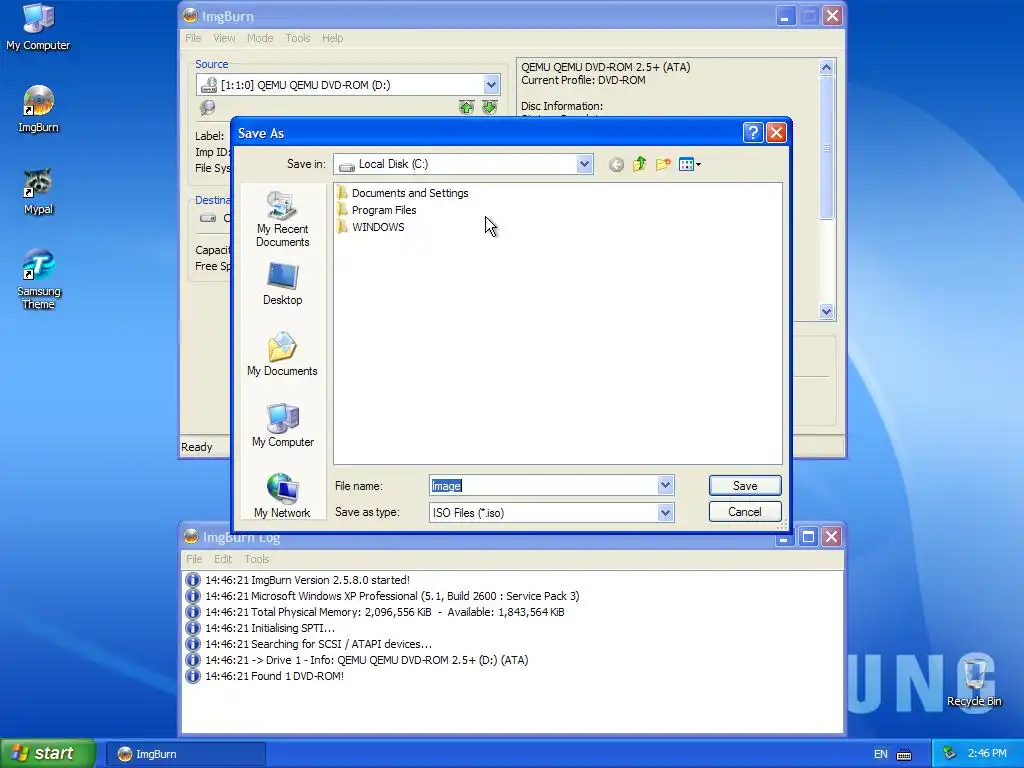
Task: Select the ImgBurn desktop shortcut
Action: [38, 110]
